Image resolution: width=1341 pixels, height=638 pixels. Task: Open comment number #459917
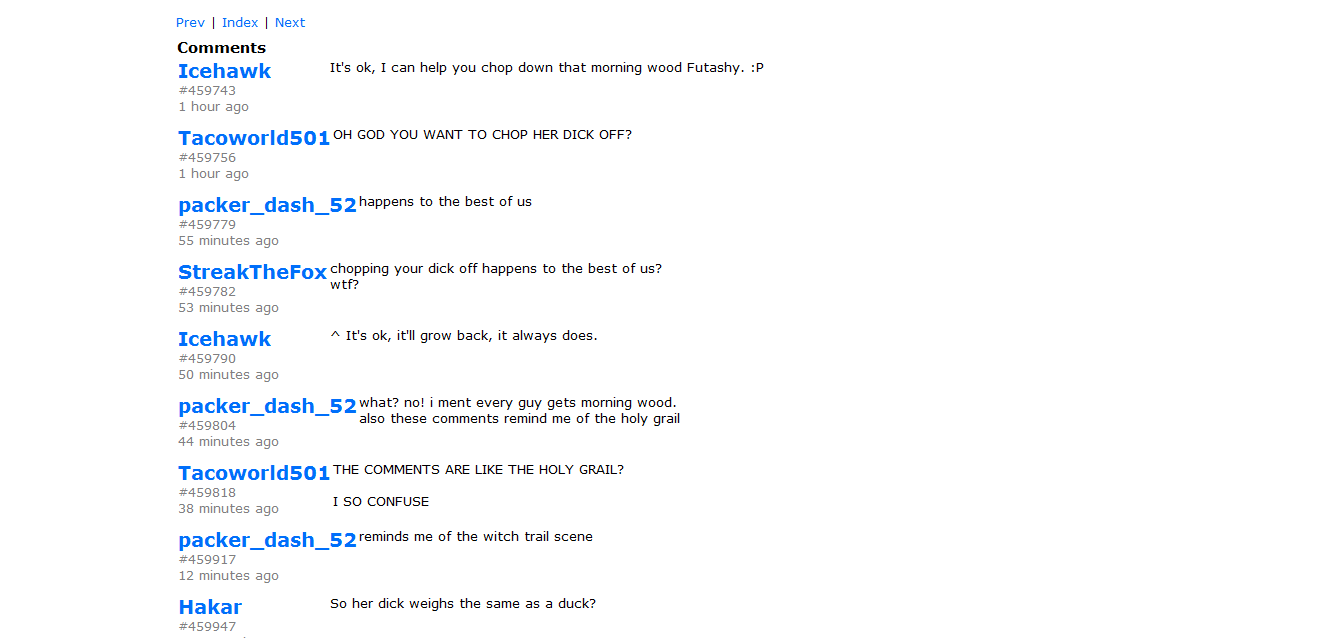(207, 560)
